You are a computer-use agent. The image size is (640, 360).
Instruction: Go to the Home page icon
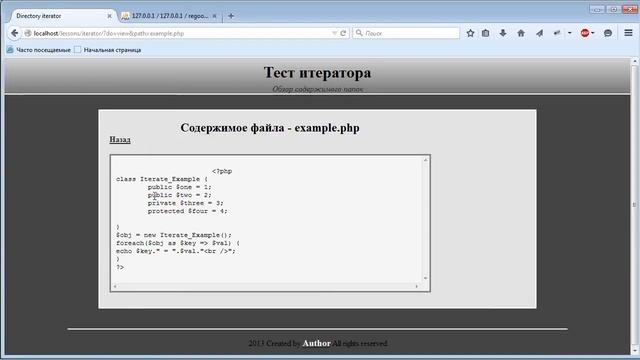(521, 33)
